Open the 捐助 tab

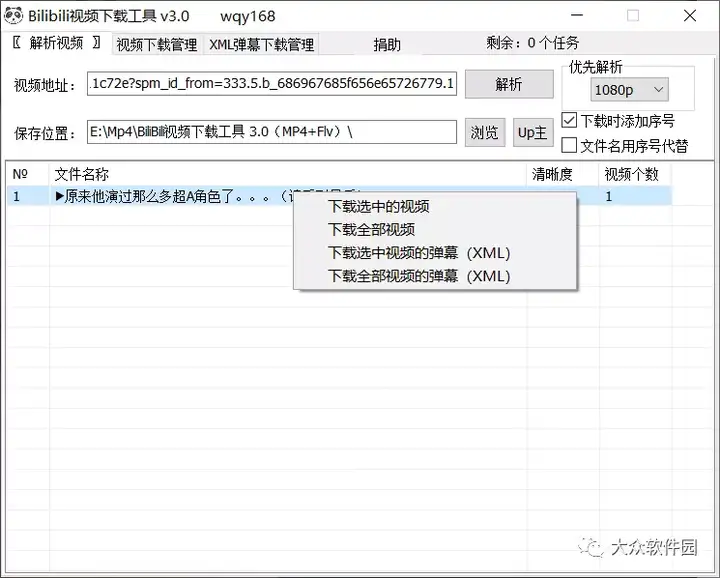(x=387, y=45)
